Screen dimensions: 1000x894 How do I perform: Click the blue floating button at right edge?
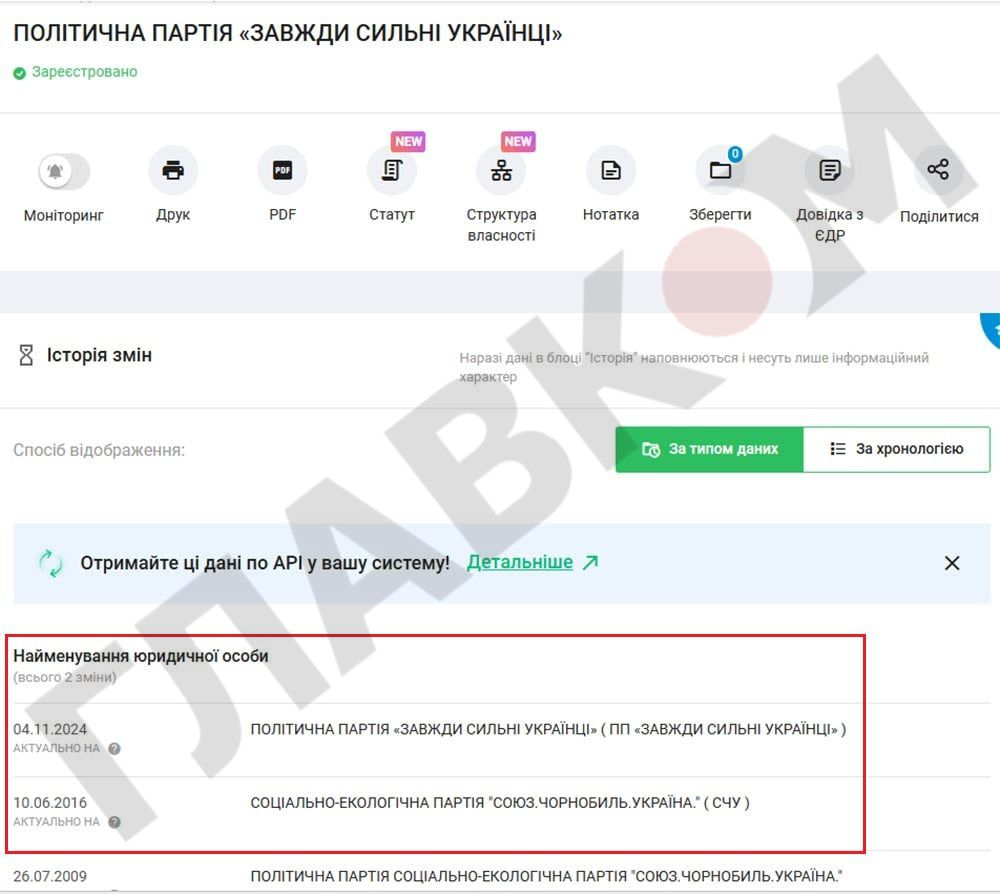tap(990, 328)
